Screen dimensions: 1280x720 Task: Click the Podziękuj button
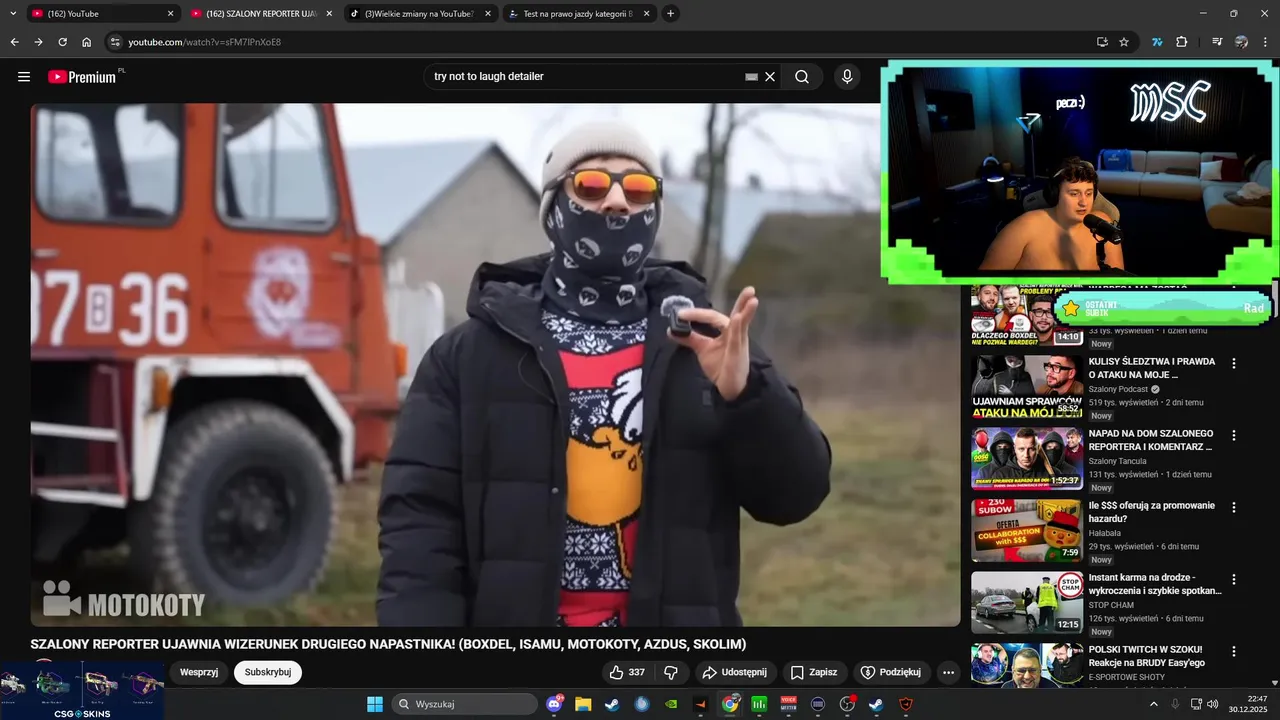coord(891,672)
